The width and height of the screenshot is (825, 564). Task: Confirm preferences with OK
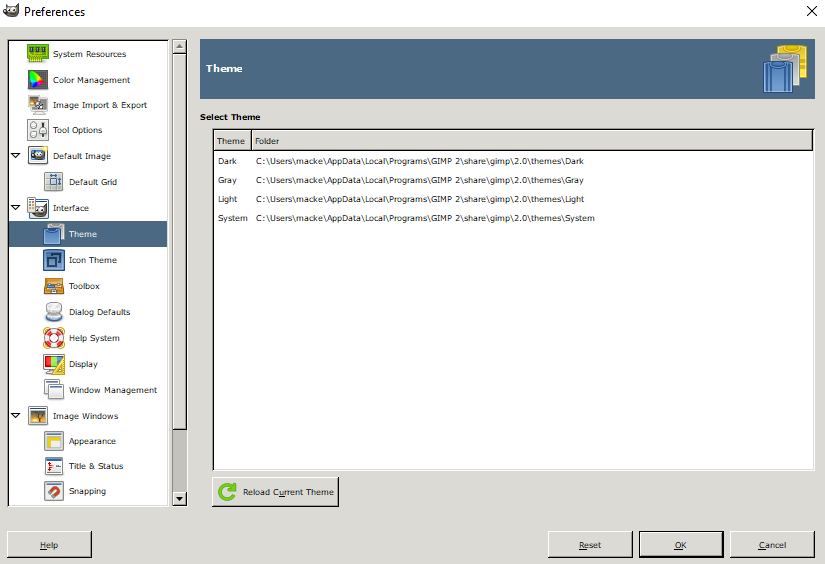[681, 545]
